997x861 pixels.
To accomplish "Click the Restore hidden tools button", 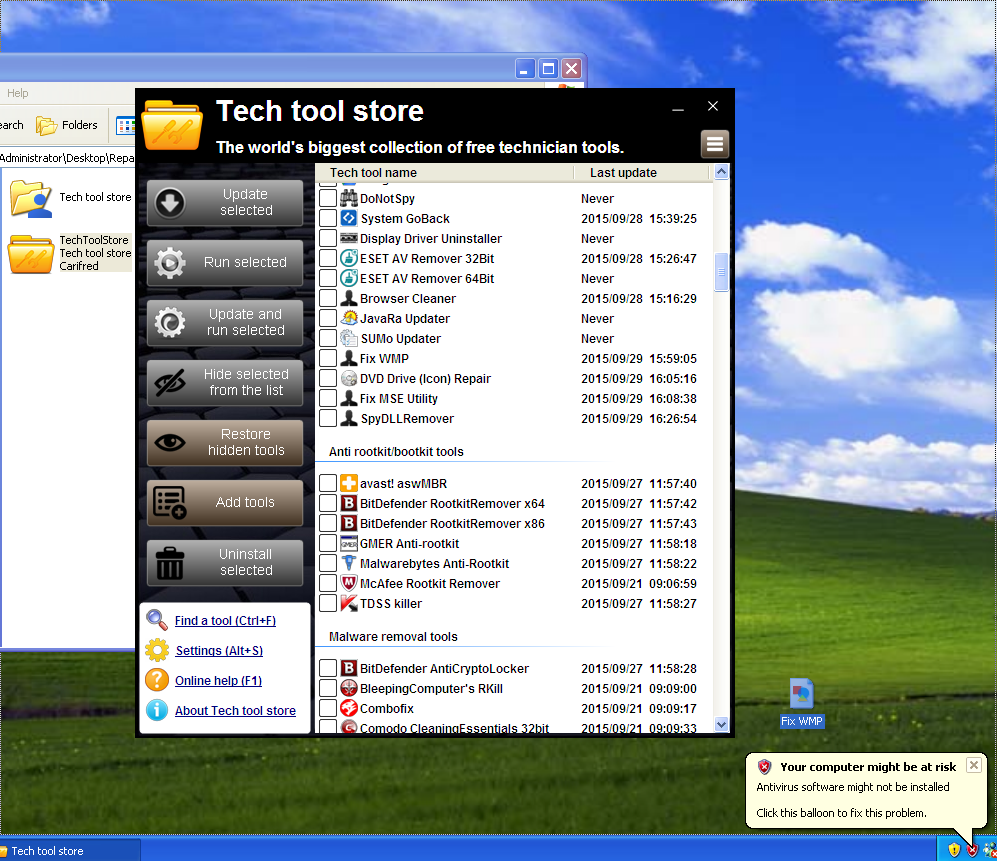I will pos(225,443).
